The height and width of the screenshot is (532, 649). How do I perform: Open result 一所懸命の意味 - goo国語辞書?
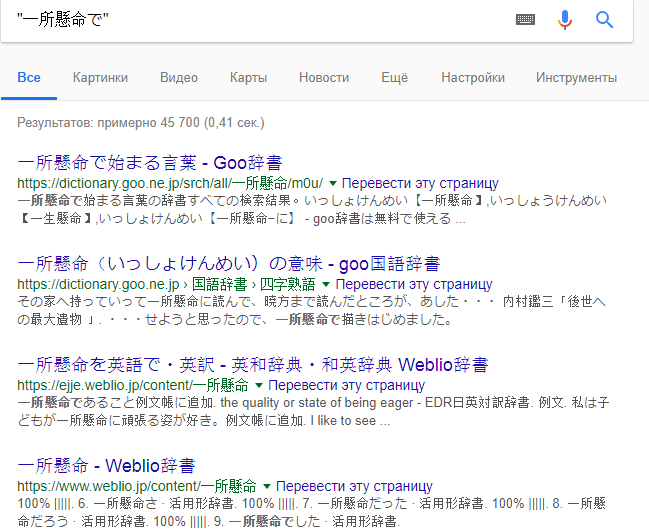[228, 264]
